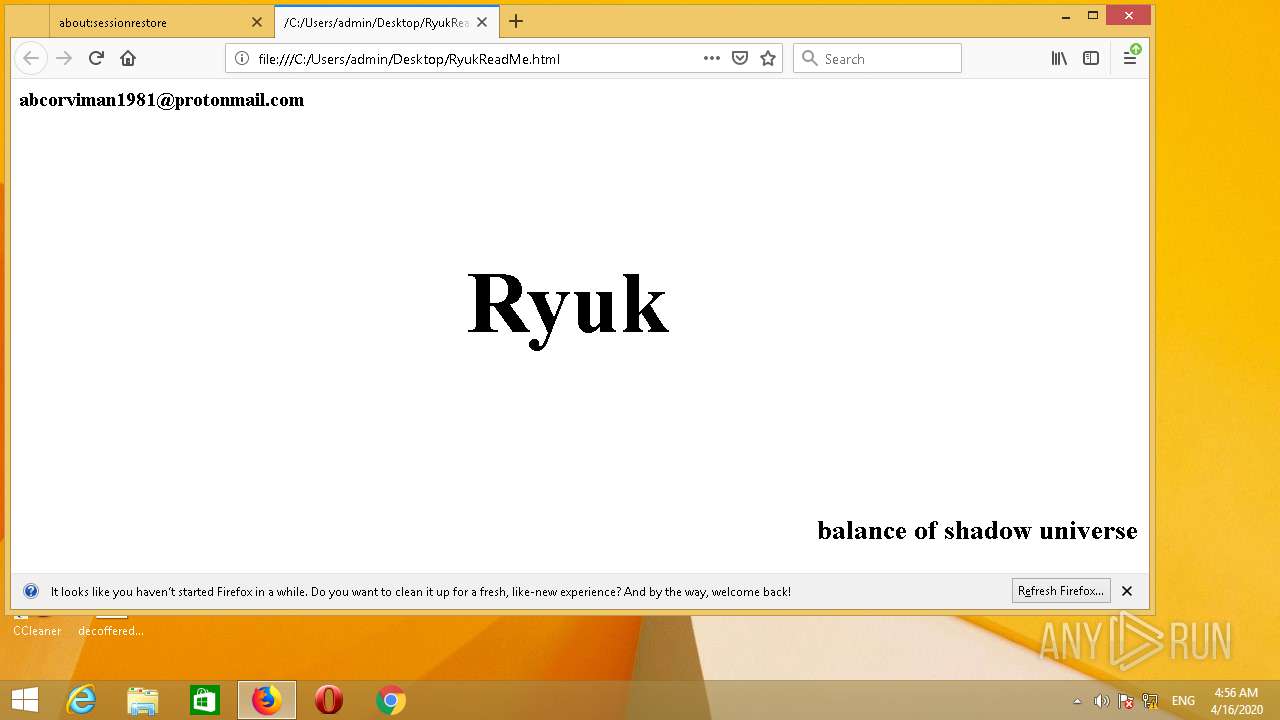Close the Firefox window

(x=1129, y=15)
